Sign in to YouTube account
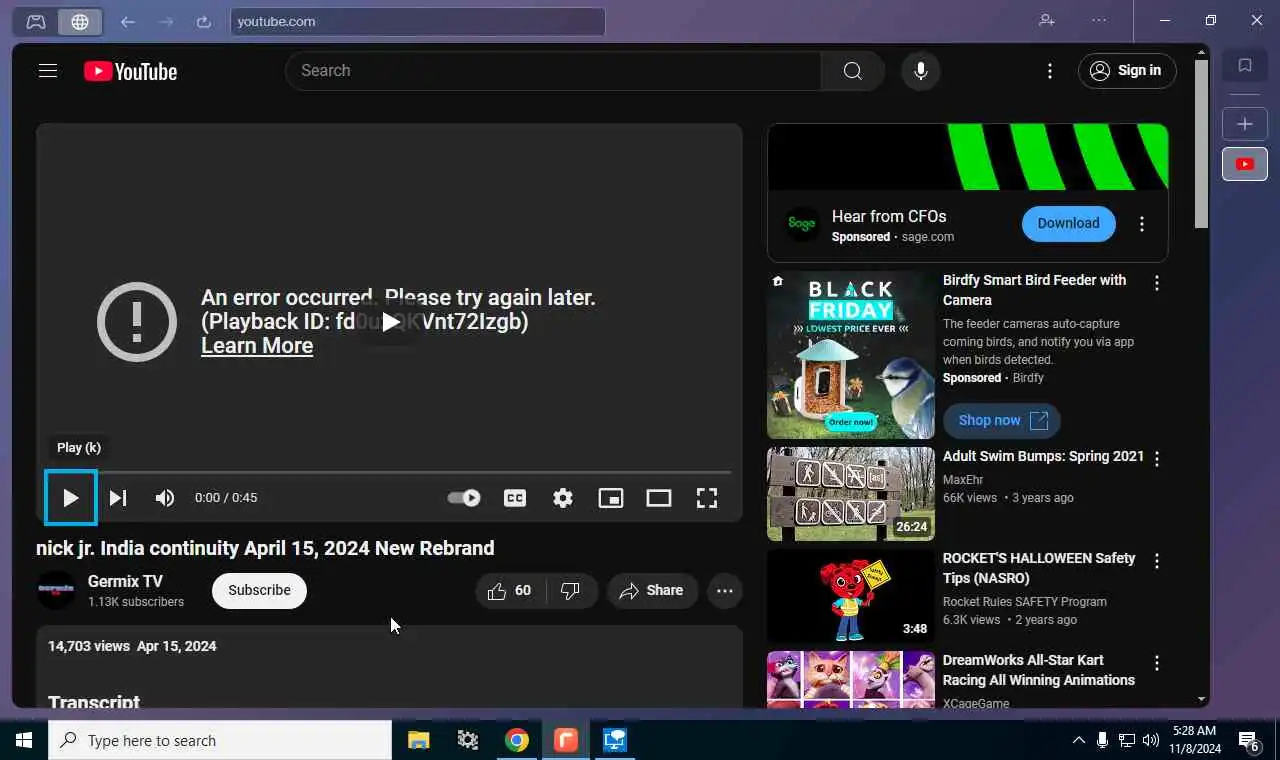 (x=1127, y=71)
